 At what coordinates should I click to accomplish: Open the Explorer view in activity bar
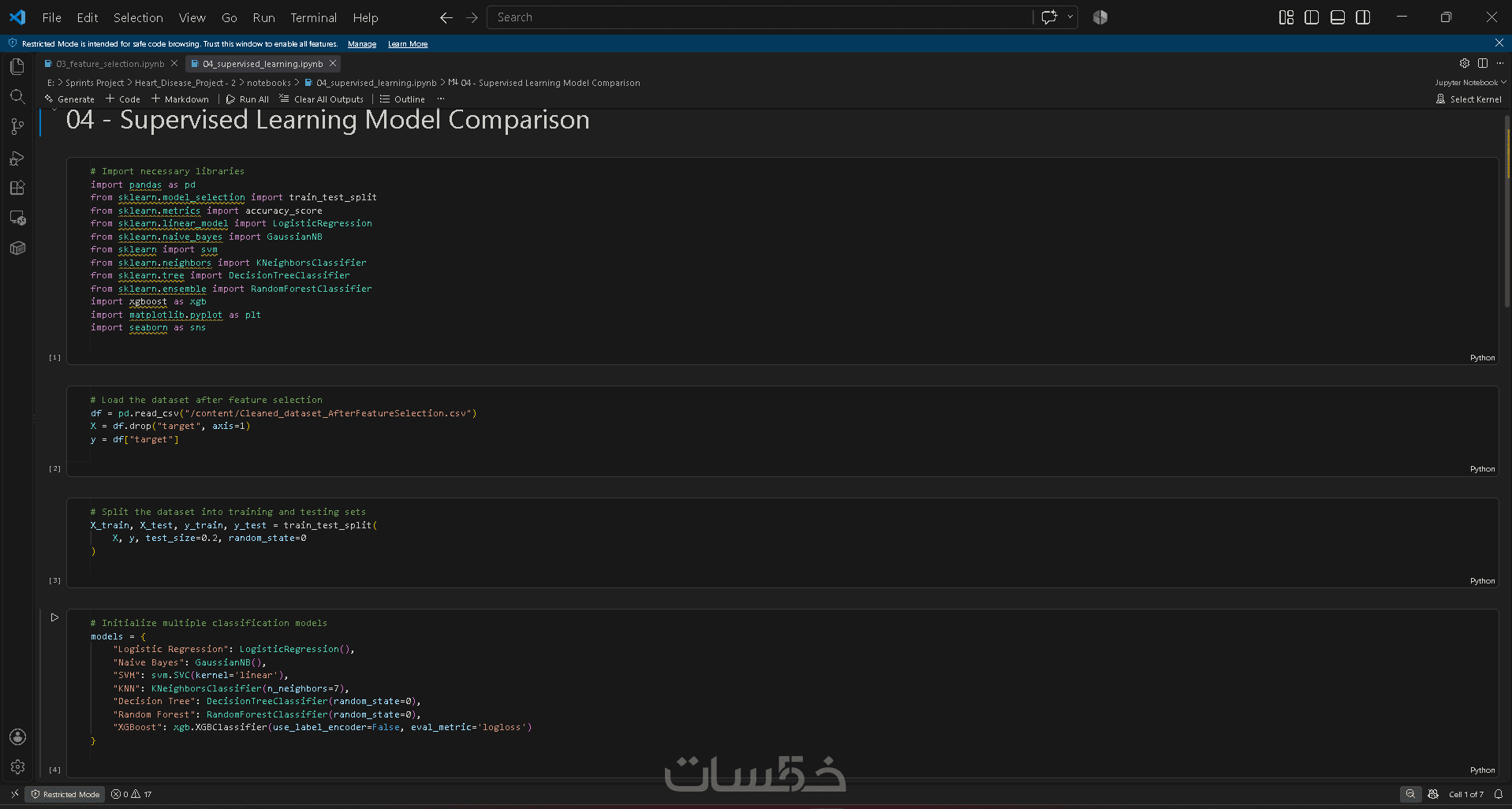coord(17,67)
